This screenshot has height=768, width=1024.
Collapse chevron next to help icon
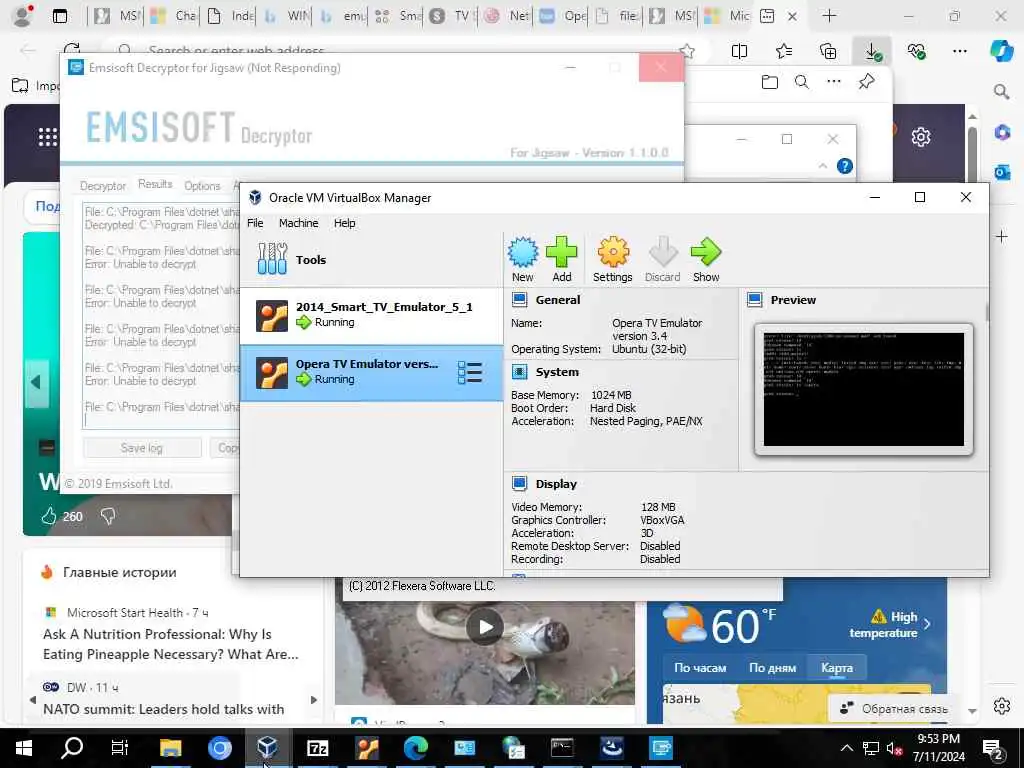[x=822, y=167]
